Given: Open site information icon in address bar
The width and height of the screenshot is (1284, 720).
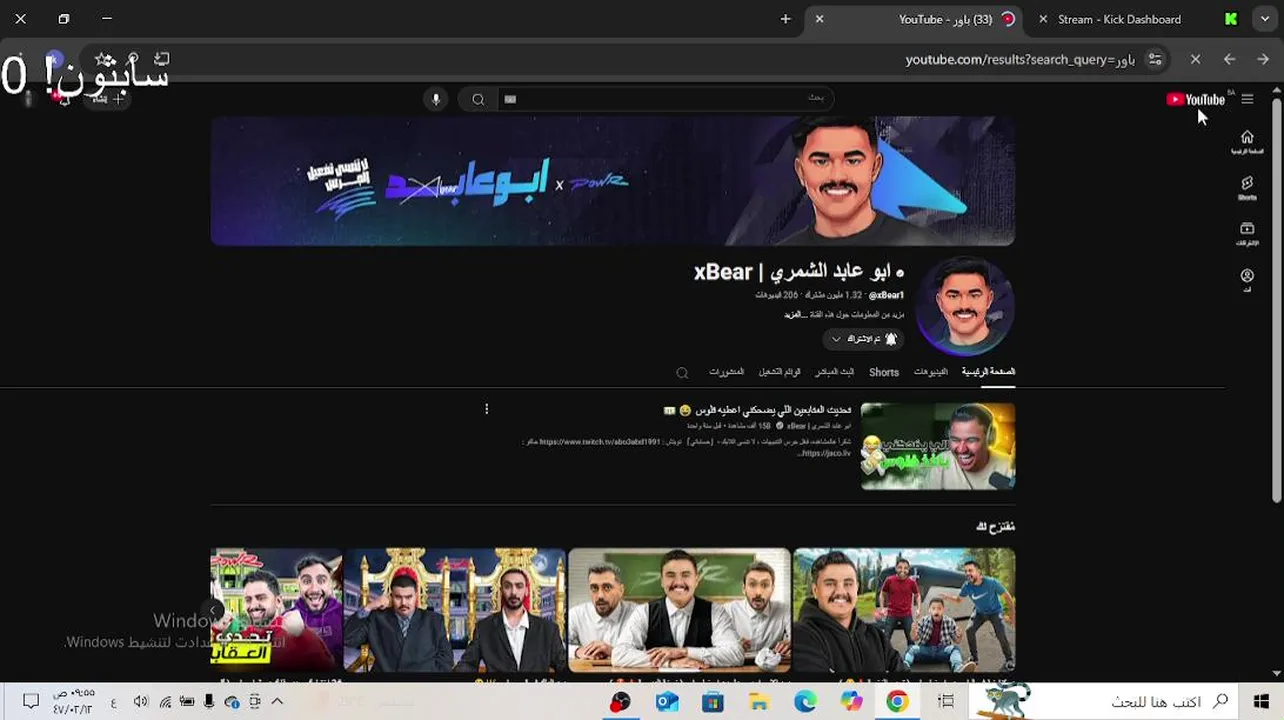Looking at the screenshot, I should tap(1155, 60).
